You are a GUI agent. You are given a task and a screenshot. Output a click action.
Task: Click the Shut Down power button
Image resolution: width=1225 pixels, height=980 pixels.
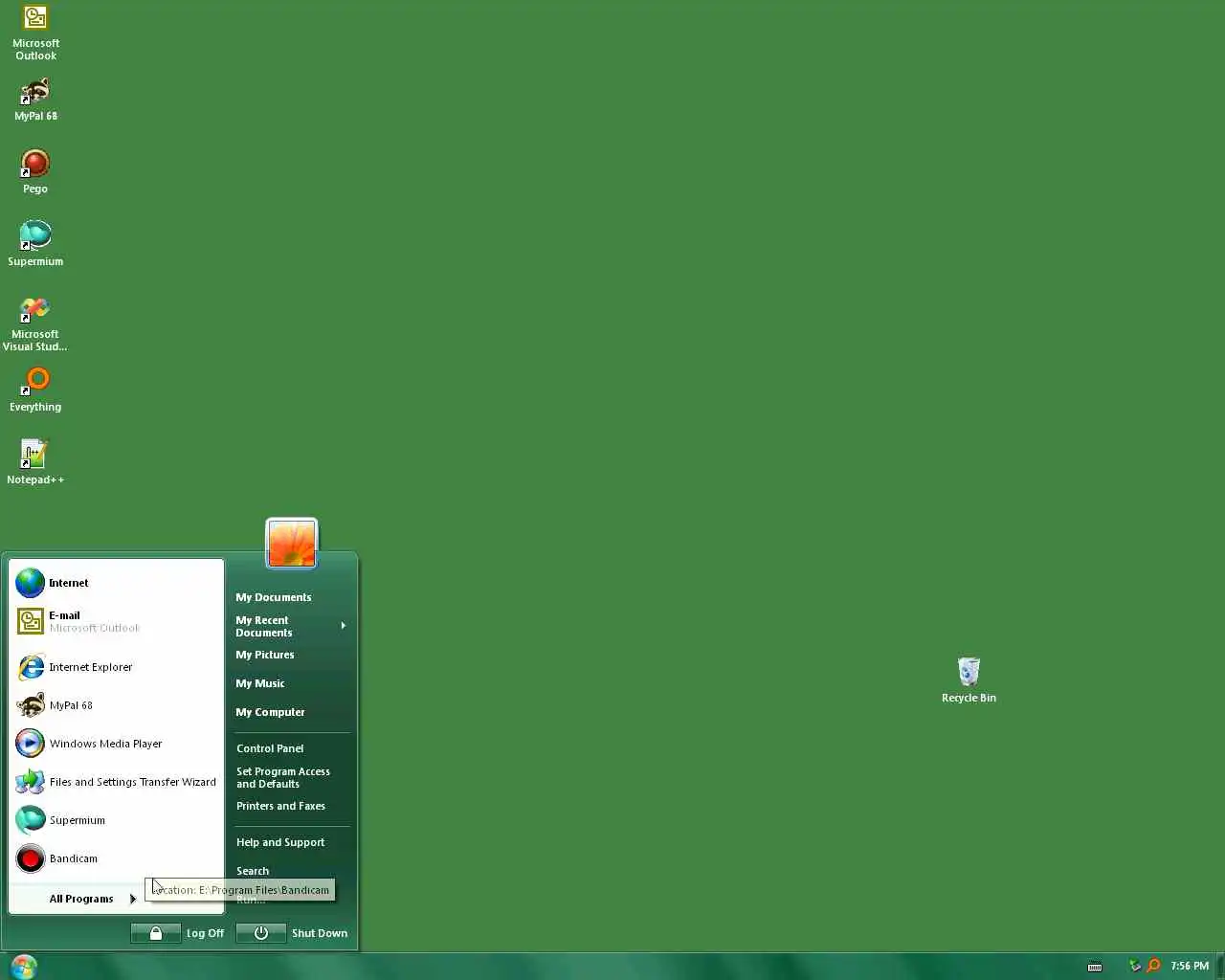tap(261, 933)
